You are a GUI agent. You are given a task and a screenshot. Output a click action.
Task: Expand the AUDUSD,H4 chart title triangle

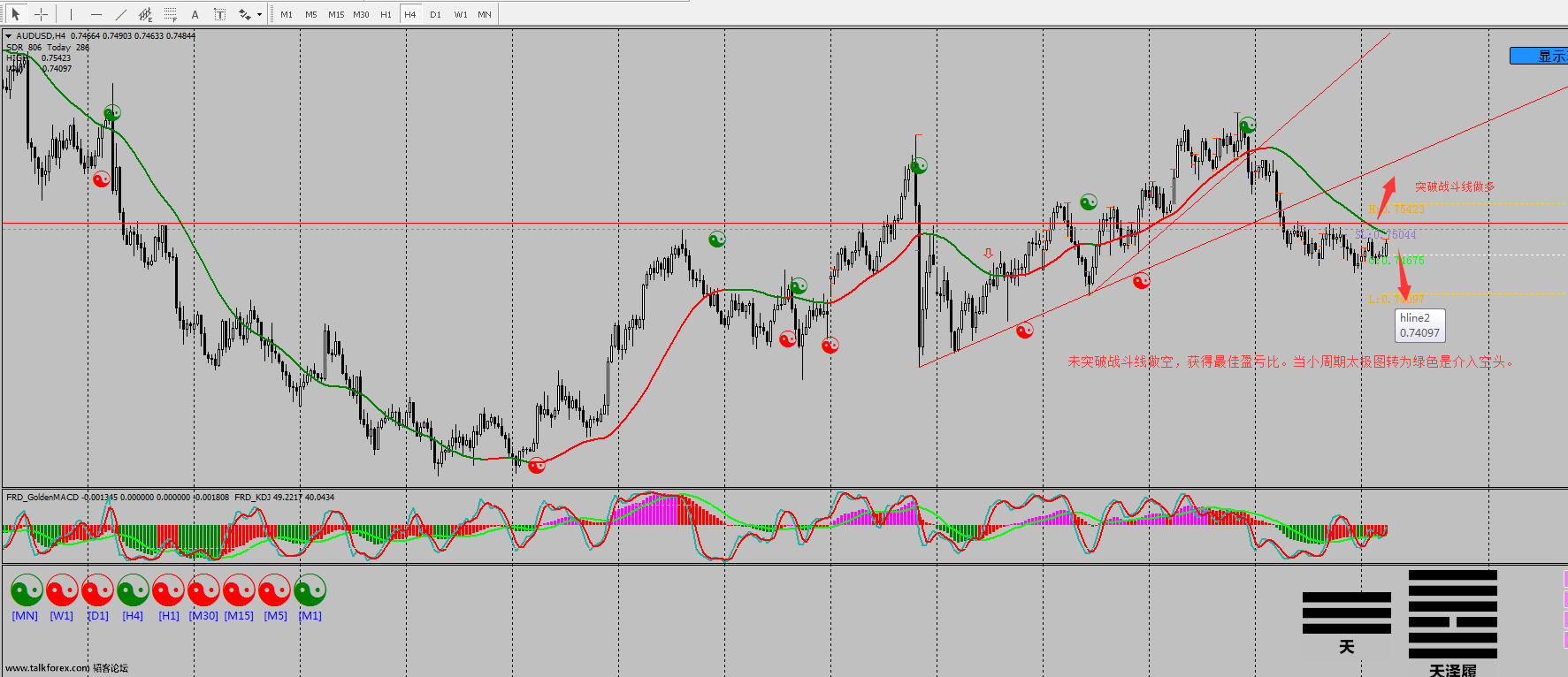click(8, 36)
